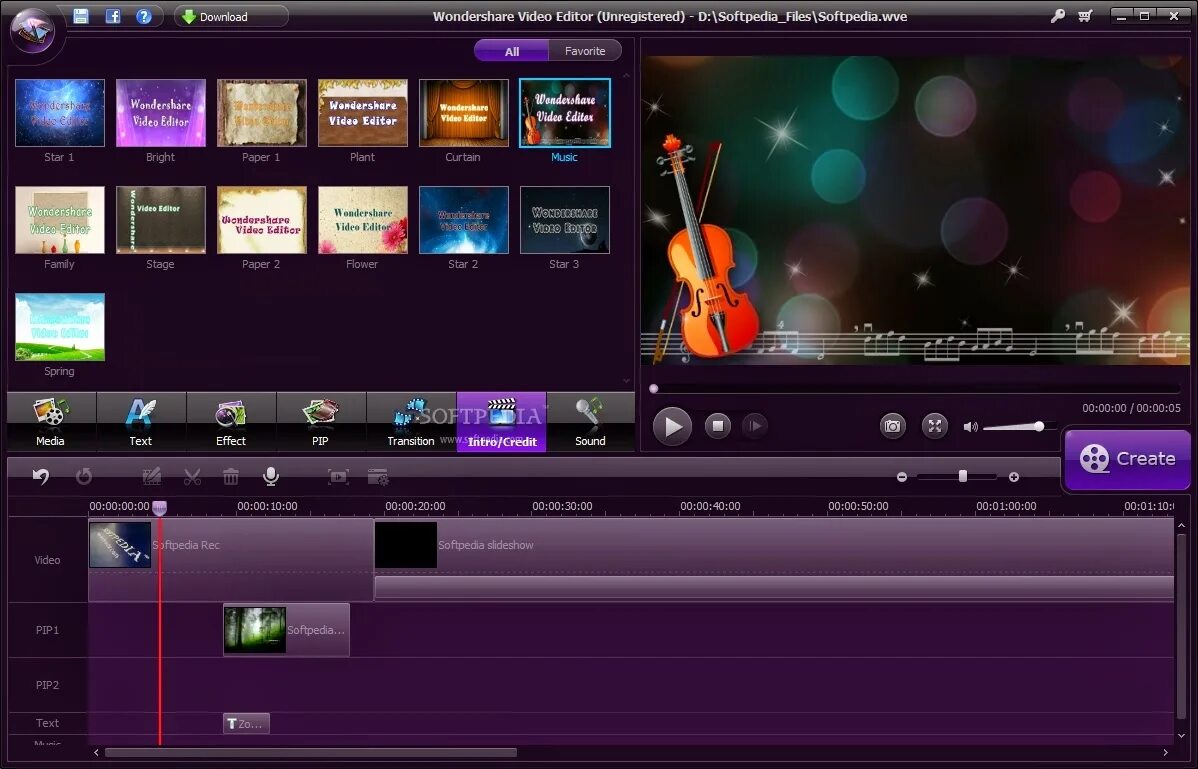Select the text clip on the Text track
The height and width of the screenshot is (769, 1198).
246,723
